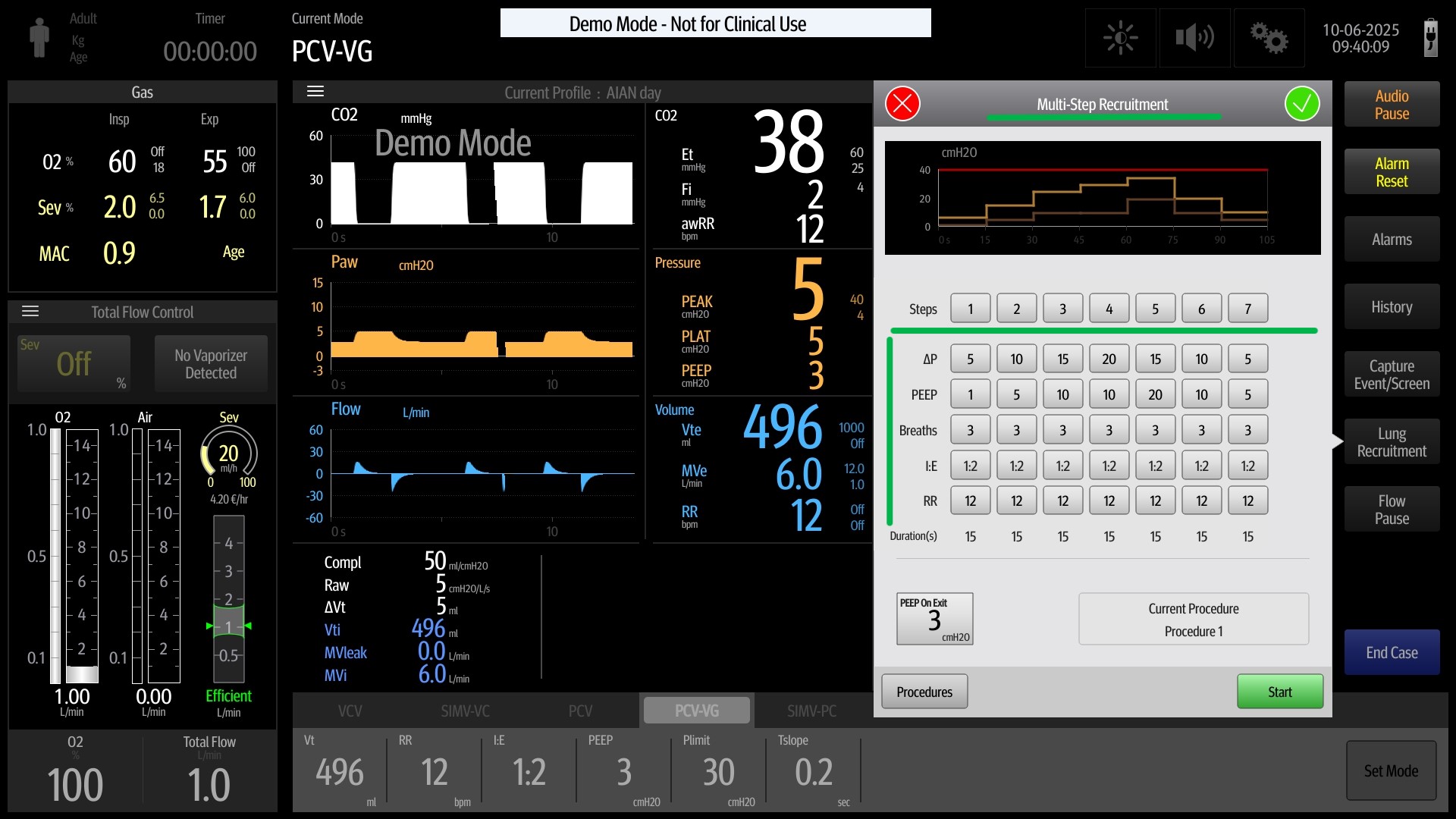
Task: Expand Total Flow Control menu
Action: (x=30, y=312)
